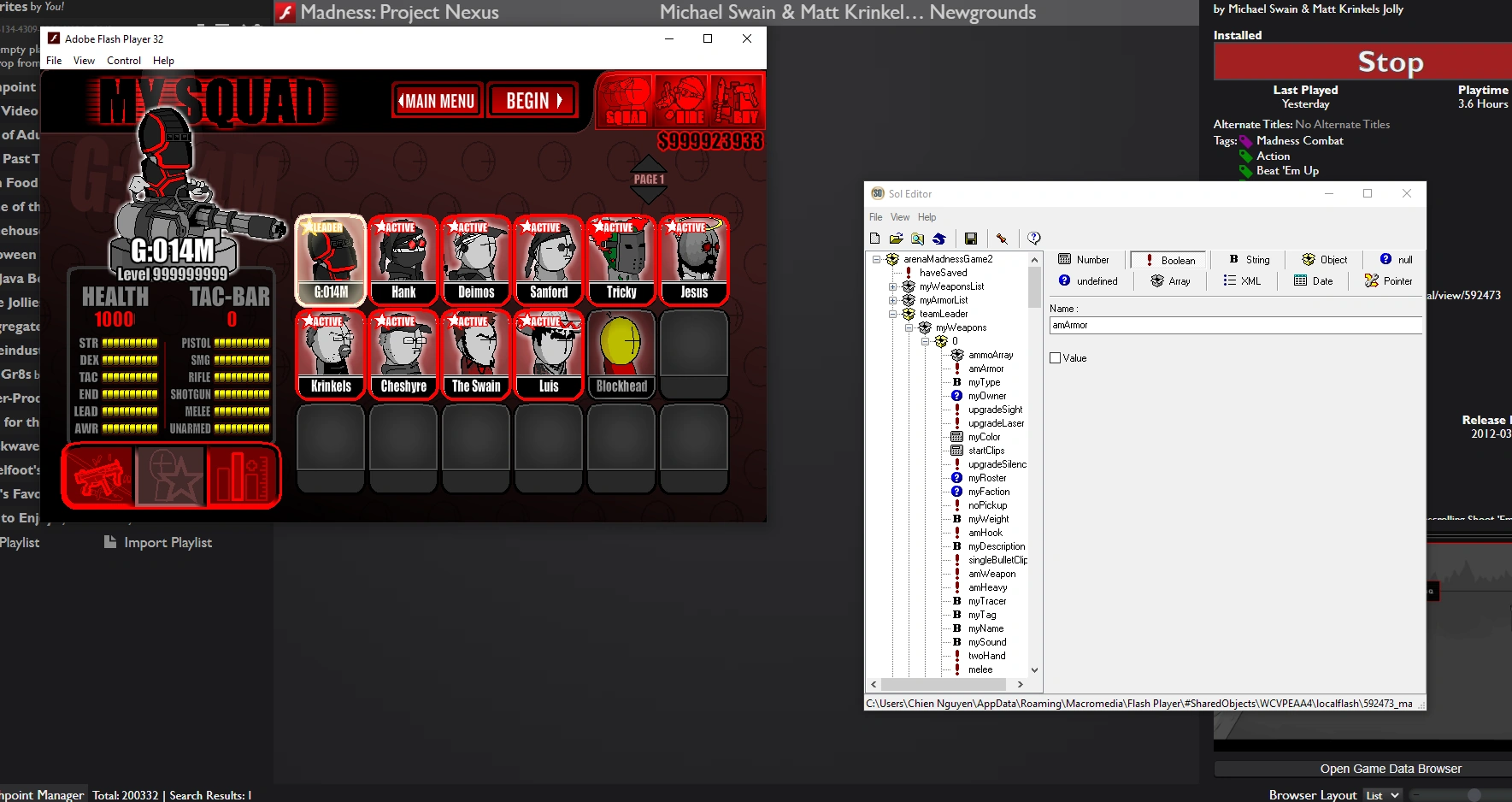Select the Krinkels character card
The width and height of the screenshot is (1512, 802).
click(x=331, y=354)
